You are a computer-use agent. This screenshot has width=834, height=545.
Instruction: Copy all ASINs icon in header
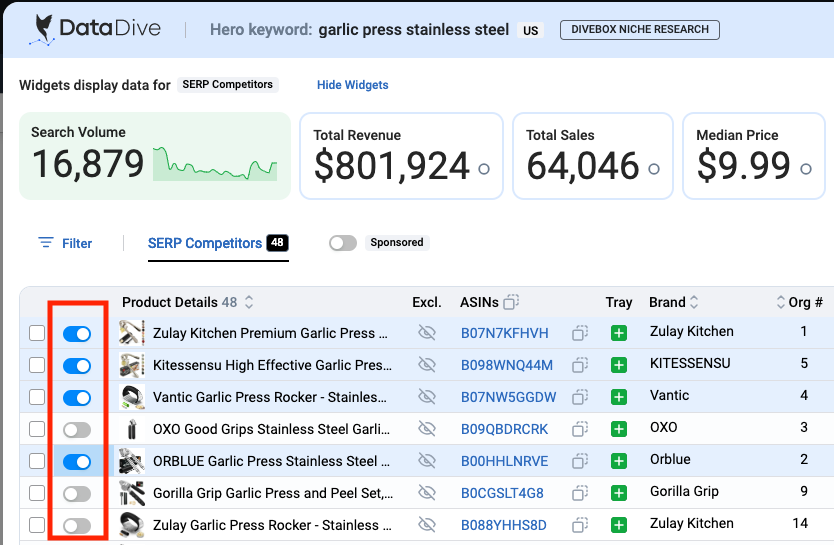coord(511,302)
